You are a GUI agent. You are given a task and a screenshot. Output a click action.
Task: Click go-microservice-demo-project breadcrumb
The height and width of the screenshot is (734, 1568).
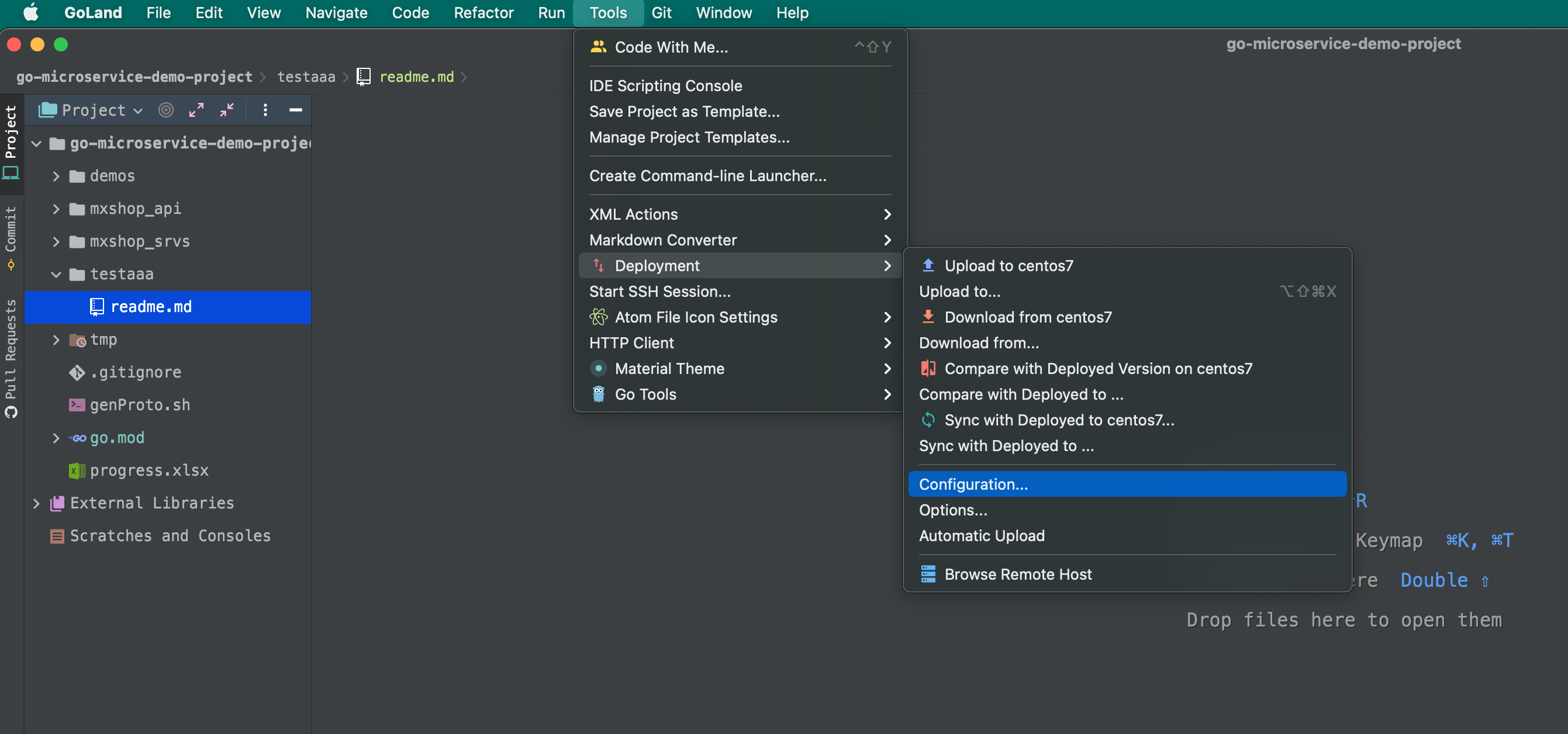pyautogui.click(x=134, y=77)
